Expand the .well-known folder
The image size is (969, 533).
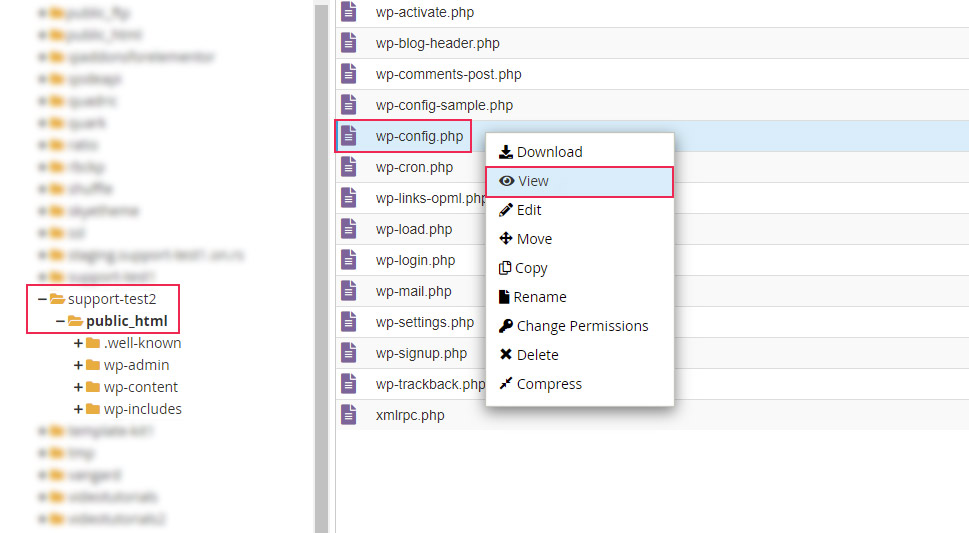[78, 343]
